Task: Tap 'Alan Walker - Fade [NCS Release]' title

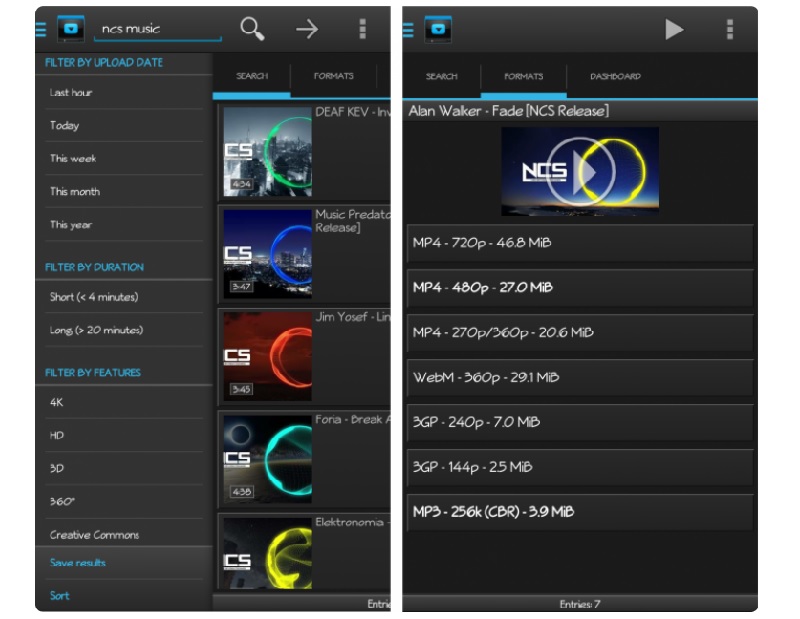Action: point(509,111)
